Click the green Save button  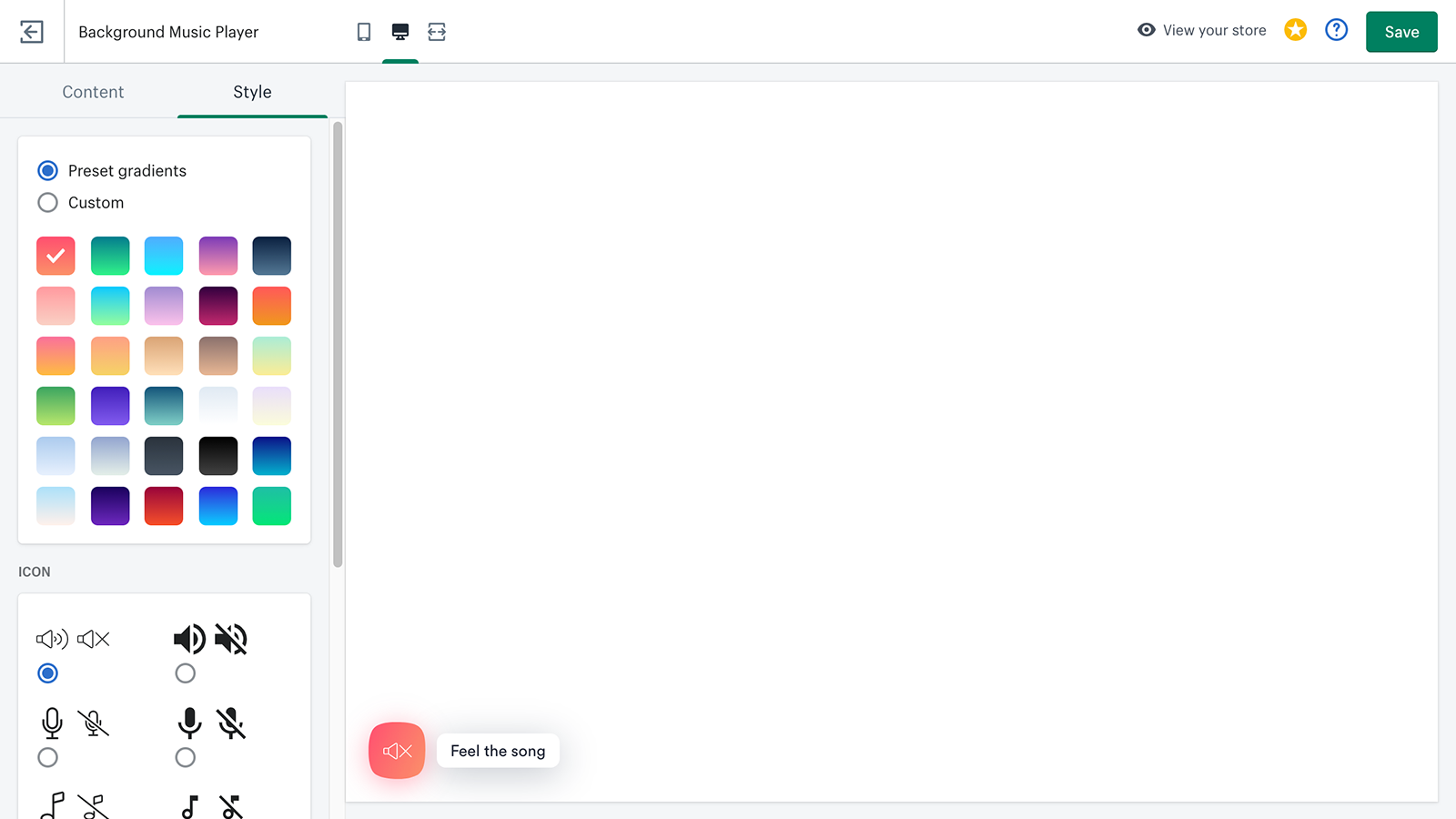(x=1401, y=32)
